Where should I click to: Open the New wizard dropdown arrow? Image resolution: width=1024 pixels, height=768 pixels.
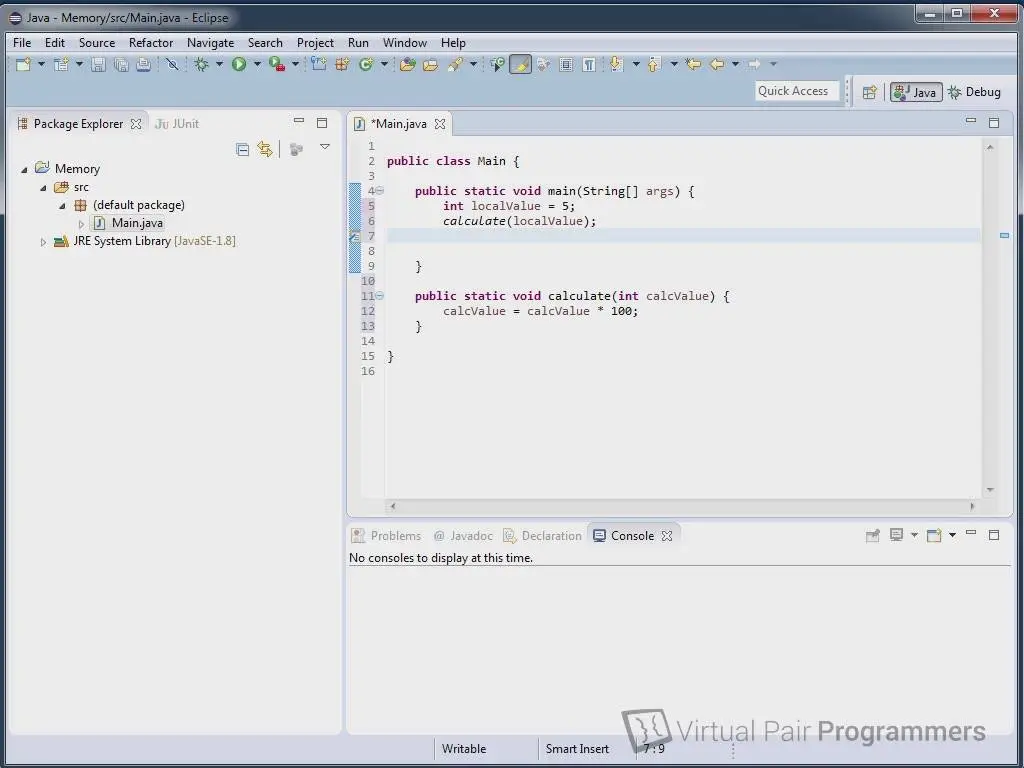pos(41,64)
